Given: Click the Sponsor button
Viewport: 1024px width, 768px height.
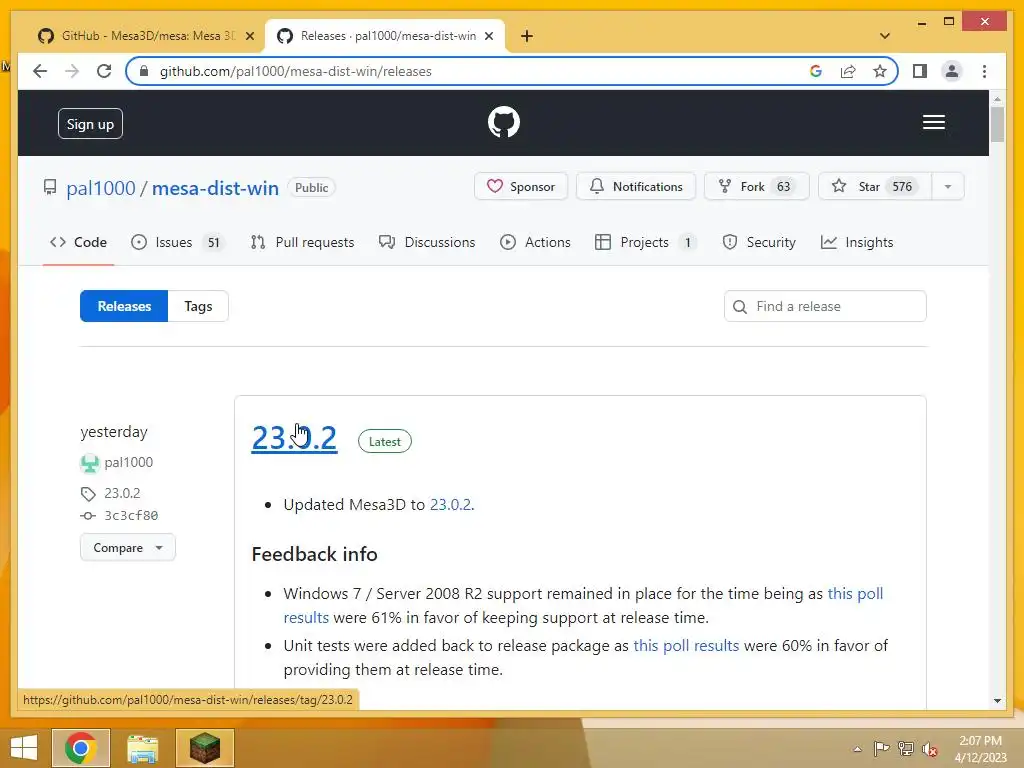Looking at the screenshot, I should tap(520, 187).
